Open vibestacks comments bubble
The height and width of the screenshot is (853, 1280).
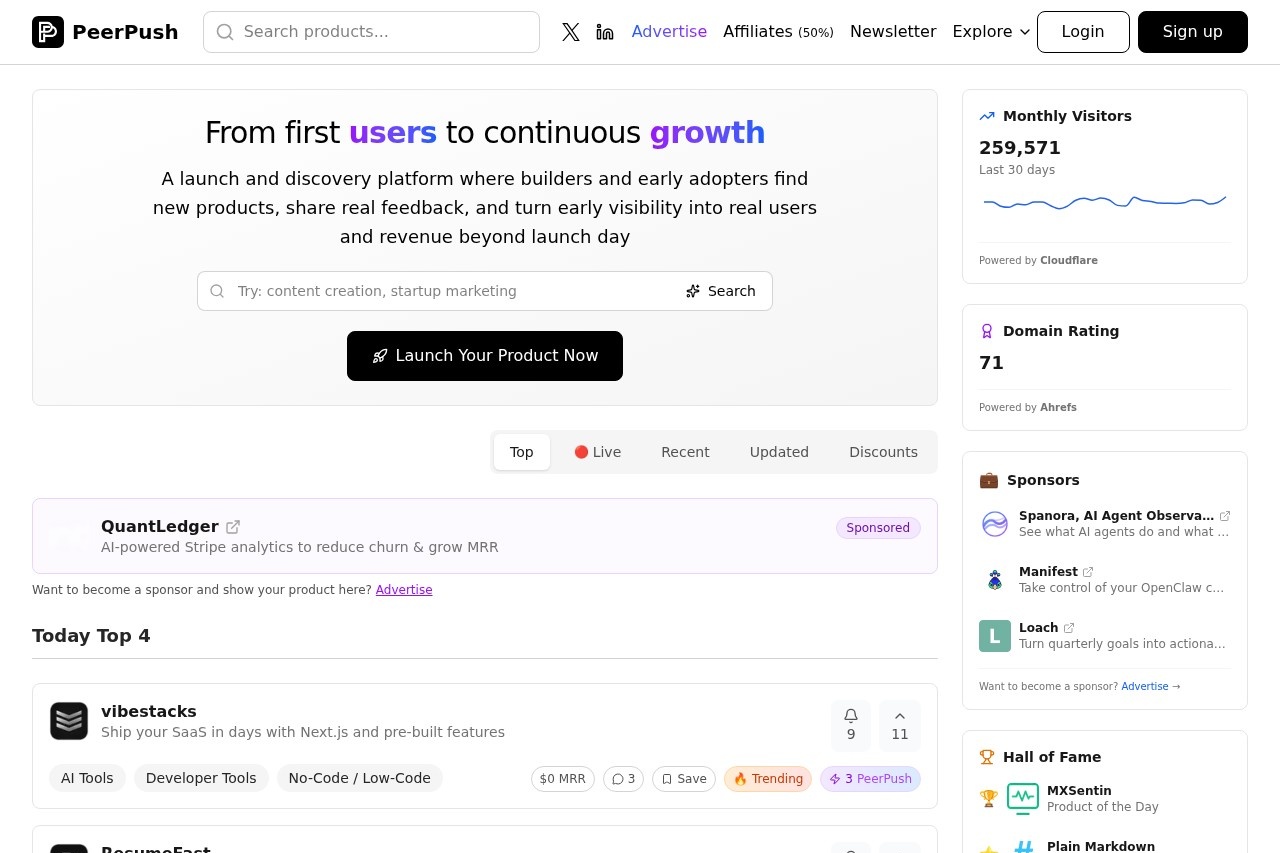[x=623, y=779]
